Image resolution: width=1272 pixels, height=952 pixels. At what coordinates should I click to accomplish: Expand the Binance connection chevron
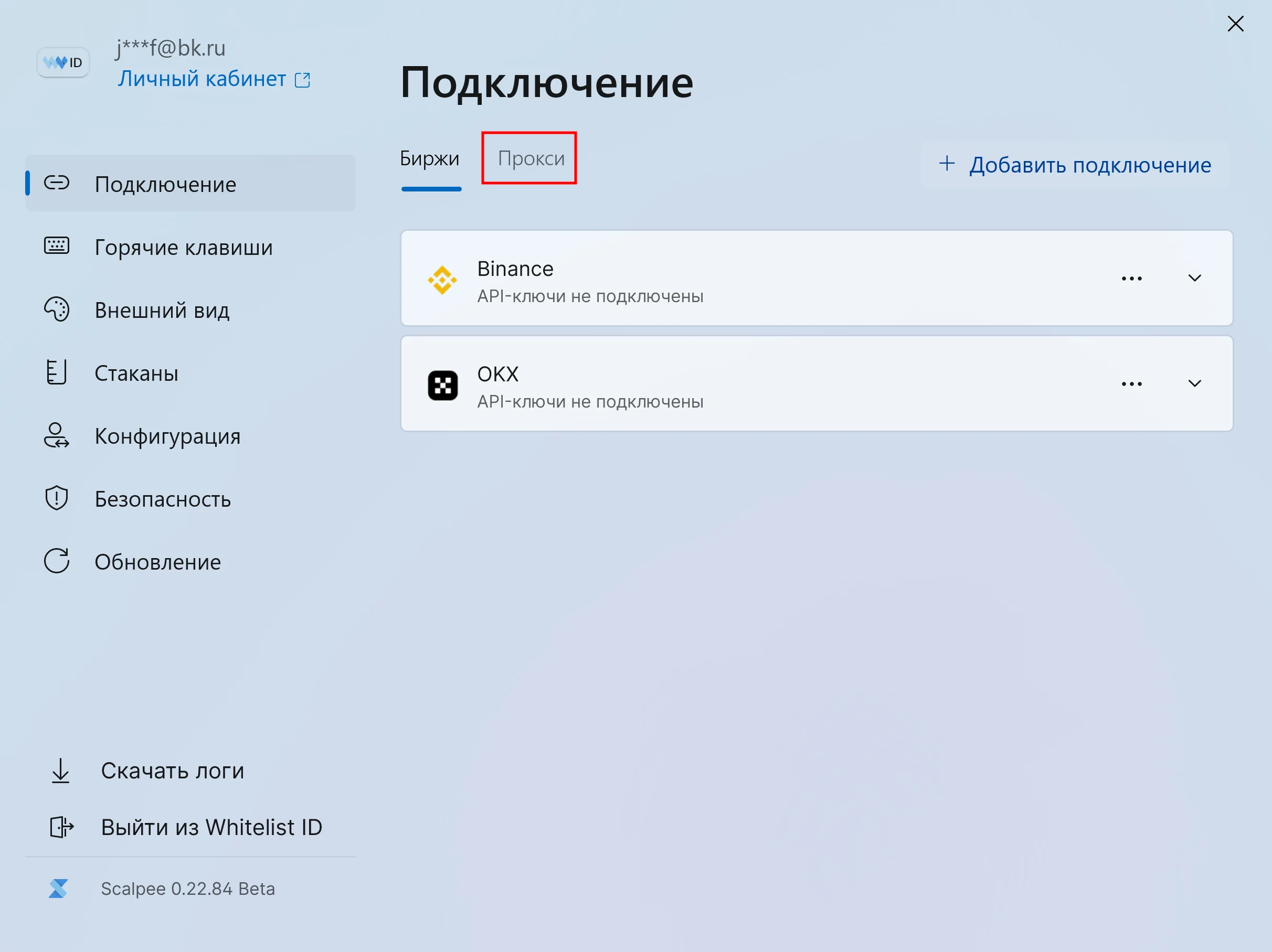point(1194,279)
